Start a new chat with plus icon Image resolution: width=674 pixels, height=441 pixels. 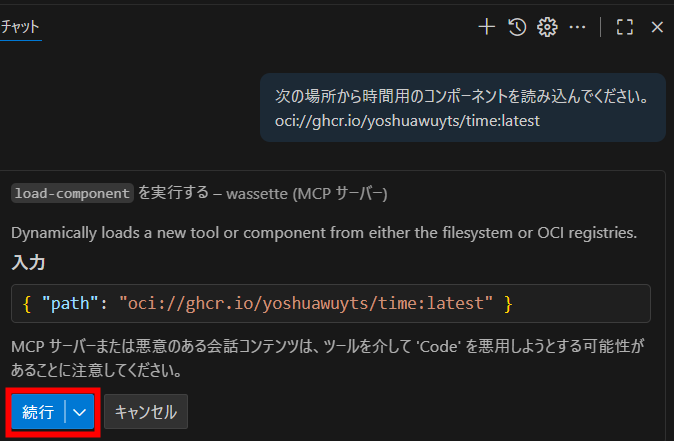pos(487,27)
